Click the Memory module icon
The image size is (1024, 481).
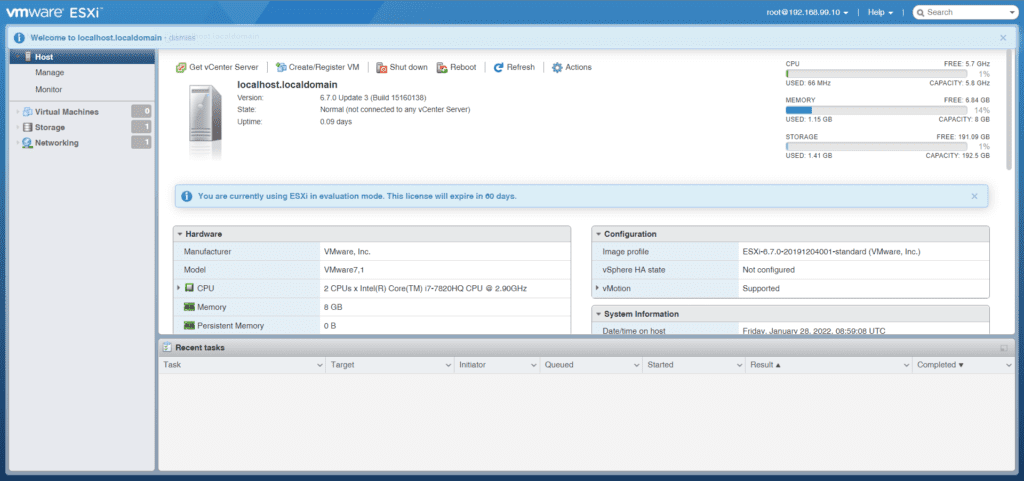point(189,307)
